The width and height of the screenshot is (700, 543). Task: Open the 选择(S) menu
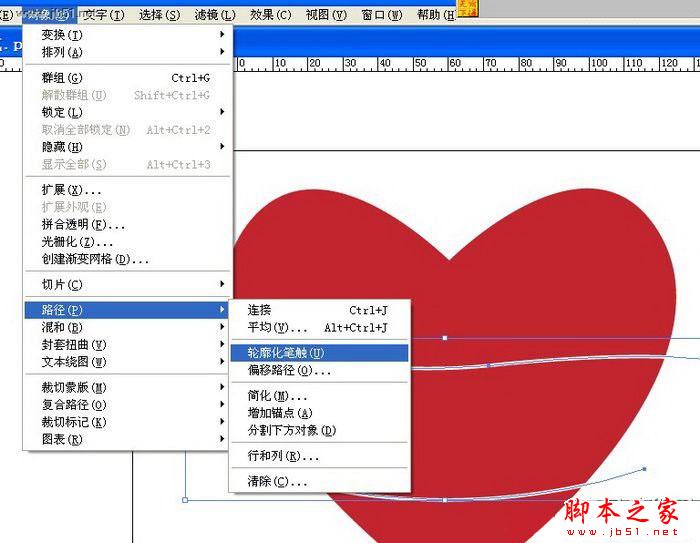pyautogui.click(x=159, y=15)
